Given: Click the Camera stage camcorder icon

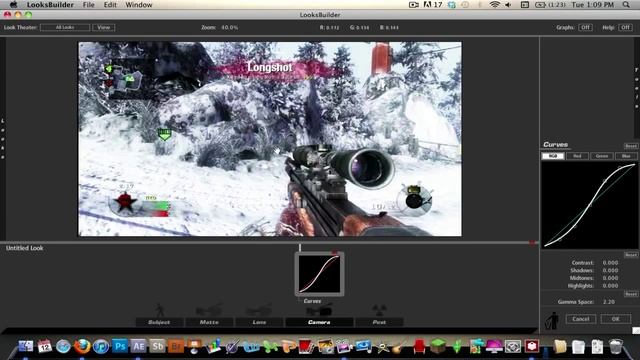Looking at the screenshot, I should (319, 310).
